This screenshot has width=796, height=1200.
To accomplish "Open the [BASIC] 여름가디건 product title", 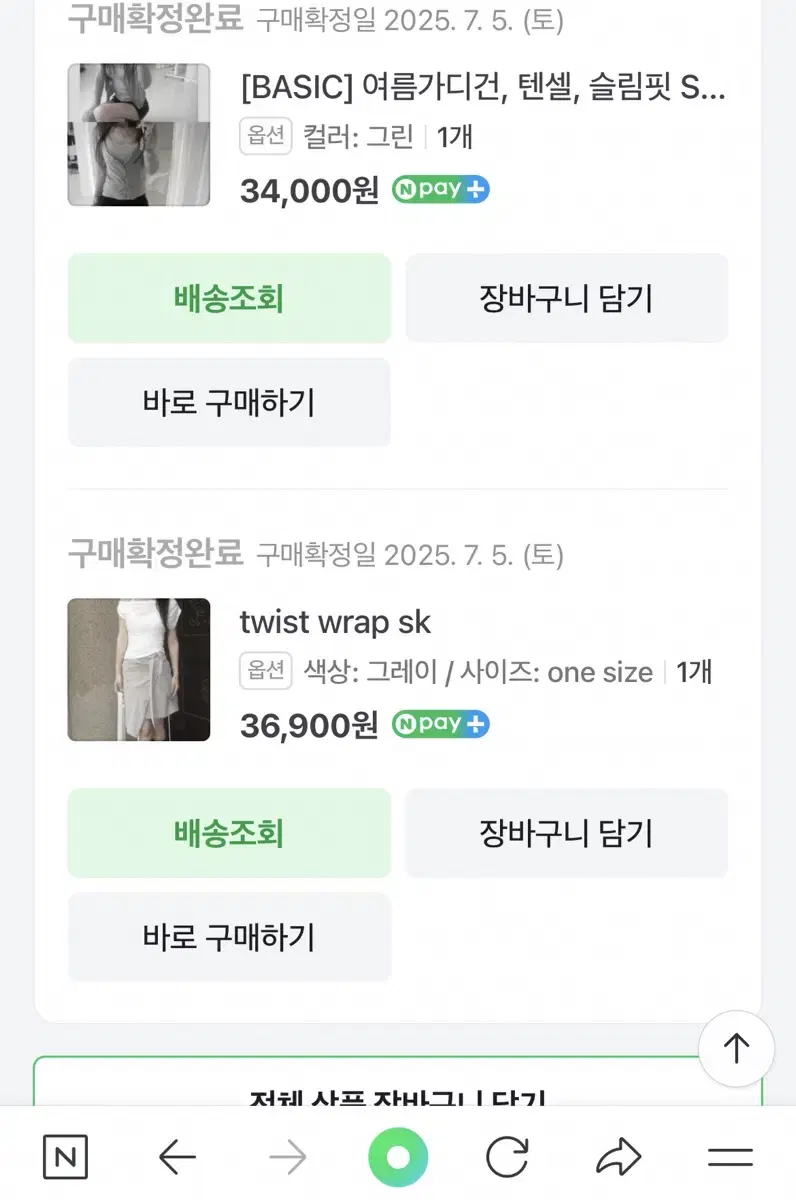I will point(483,89).
